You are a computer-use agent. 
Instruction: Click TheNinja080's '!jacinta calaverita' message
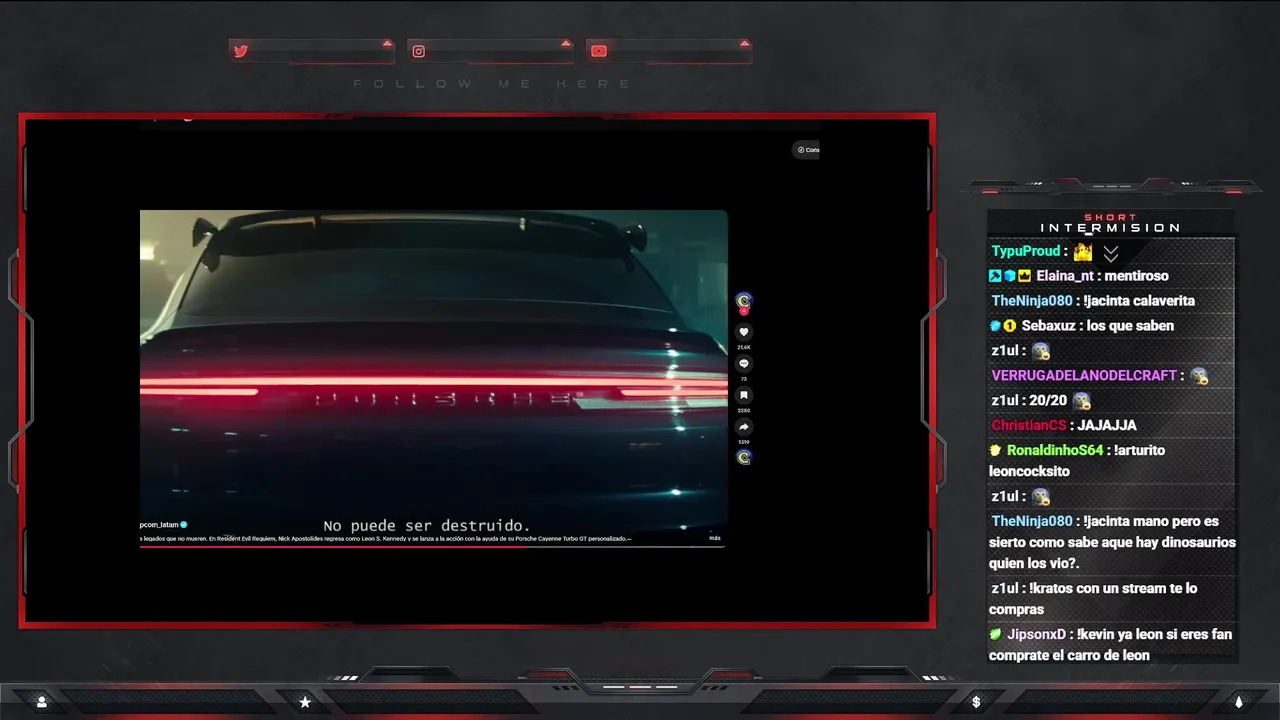pos(1139,301)
